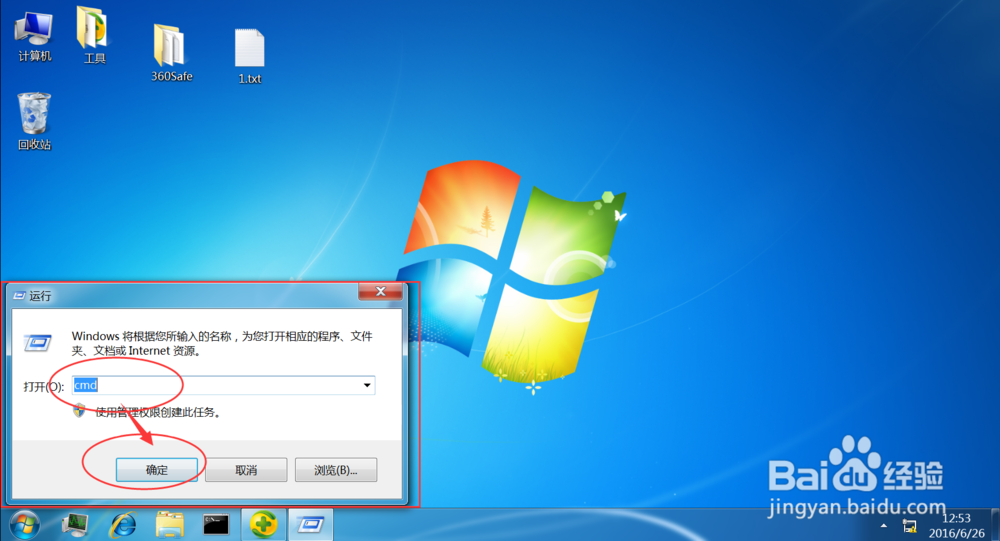Click 浏览(B)... to browse files
The image size is (1000, 541).
336,470
